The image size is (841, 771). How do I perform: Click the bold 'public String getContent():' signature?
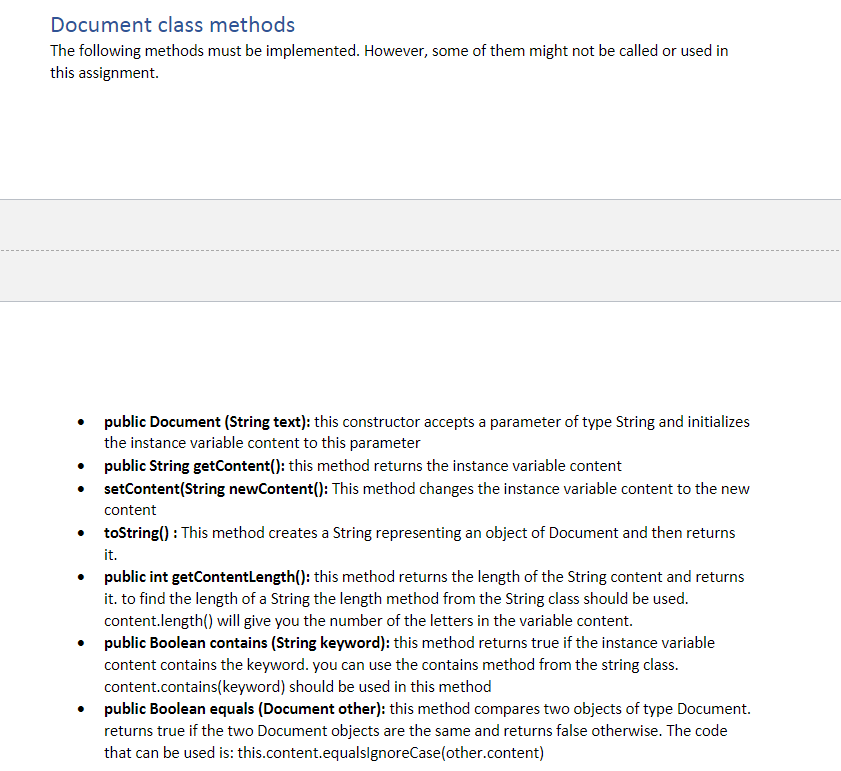(194, 466)
